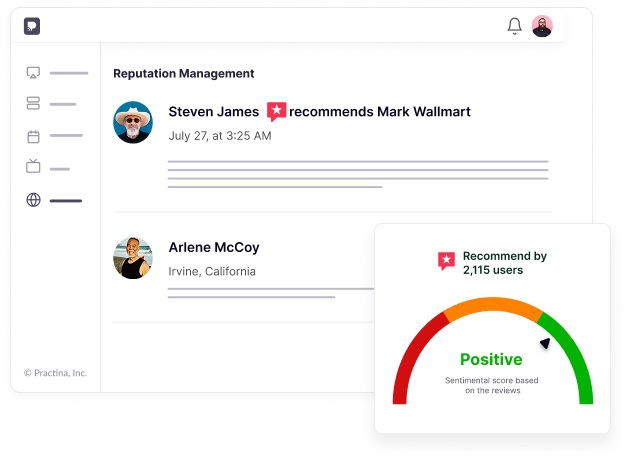Click 'Irvine, California' location text
This screenshot has width=628, height=460.
point(212,271)
